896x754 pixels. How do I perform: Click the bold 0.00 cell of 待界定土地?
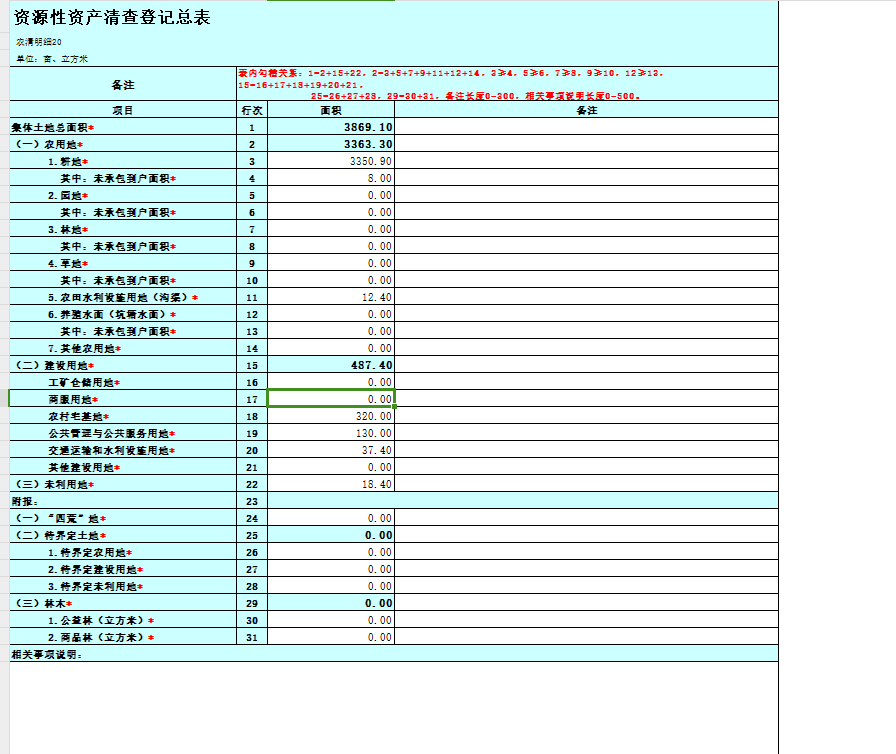click(331, 535)
